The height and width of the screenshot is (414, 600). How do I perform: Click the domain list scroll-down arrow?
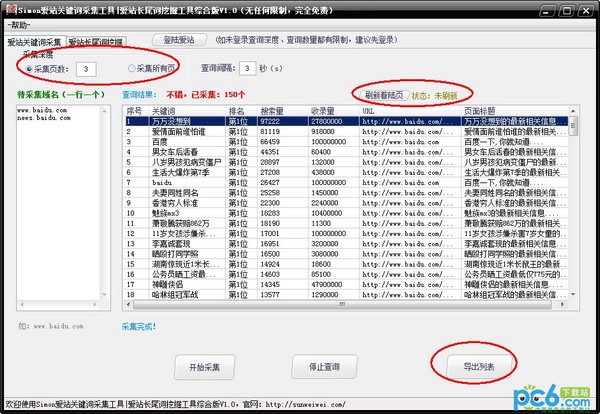click(104, 294)
